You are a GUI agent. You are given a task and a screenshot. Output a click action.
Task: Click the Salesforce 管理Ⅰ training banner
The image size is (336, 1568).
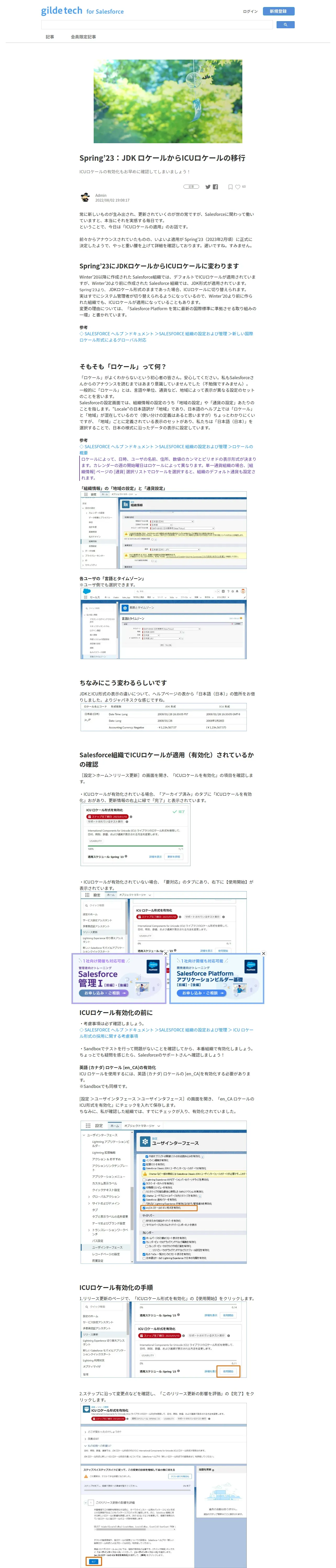[x=119, y=978]
